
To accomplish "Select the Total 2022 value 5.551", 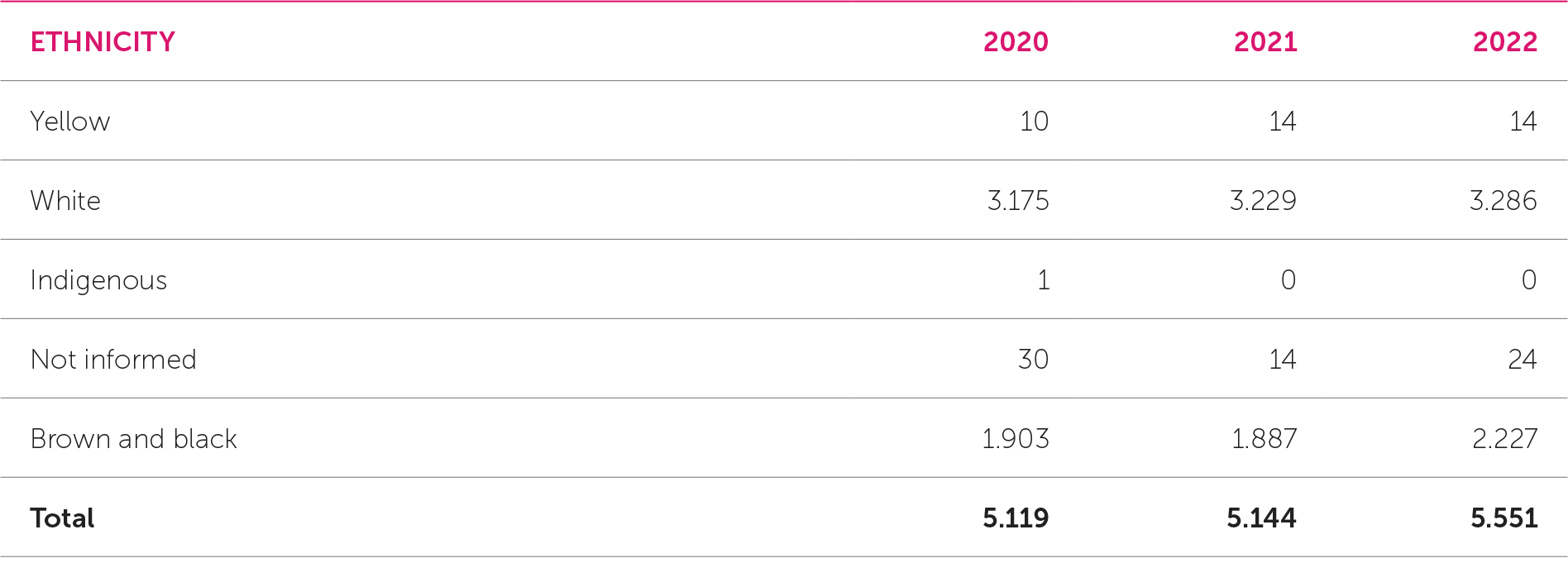I will pyautogui.click(x=1503, y=518).
